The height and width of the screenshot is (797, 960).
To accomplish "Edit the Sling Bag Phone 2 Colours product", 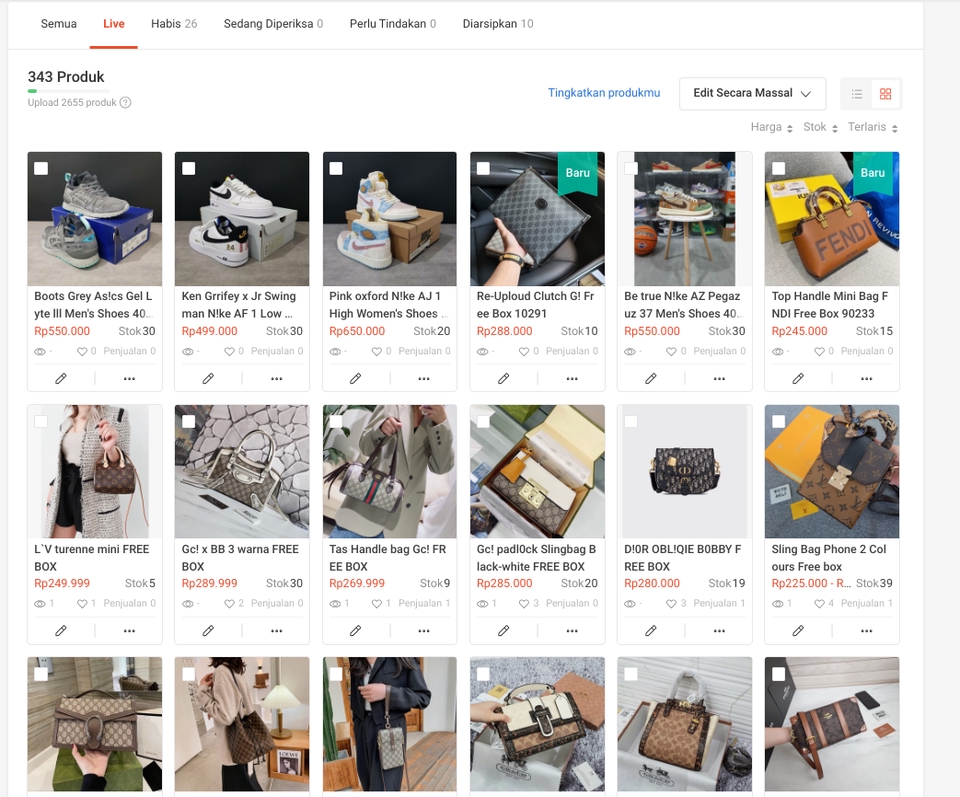I will click(798, 630).
